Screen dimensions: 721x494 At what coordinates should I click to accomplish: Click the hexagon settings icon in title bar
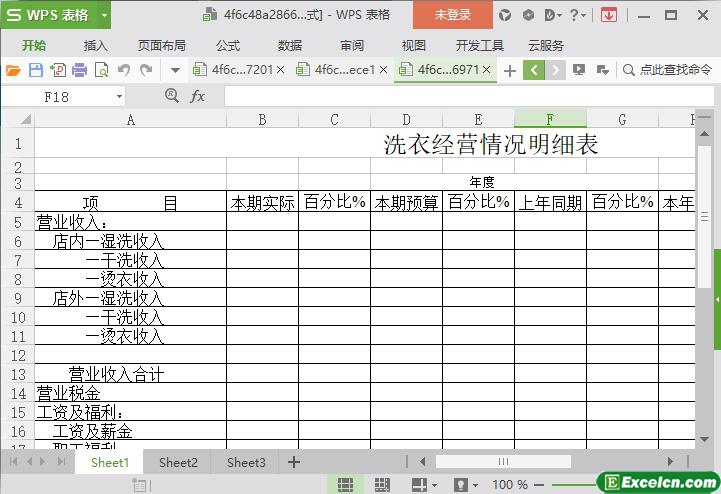[x=528, y=15]
